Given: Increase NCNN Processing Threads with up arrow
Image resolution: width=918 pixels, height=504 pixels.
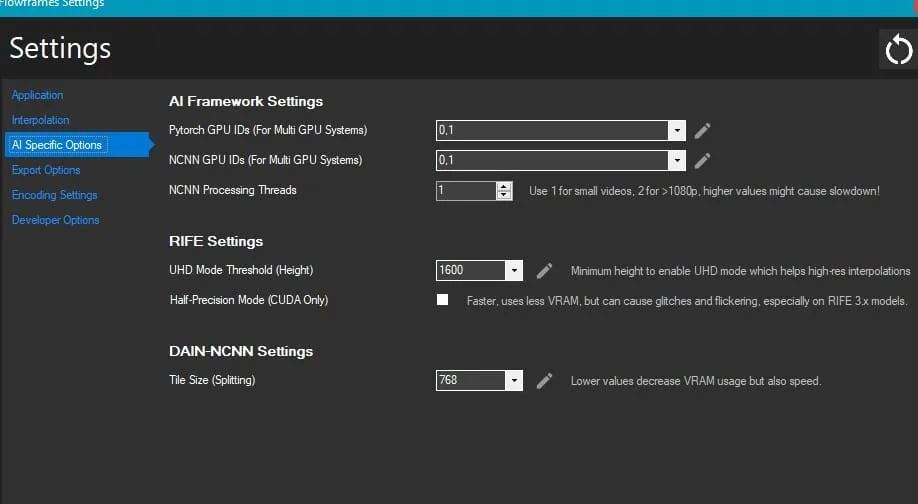Looking at the screenshot, I should [503, 187].
